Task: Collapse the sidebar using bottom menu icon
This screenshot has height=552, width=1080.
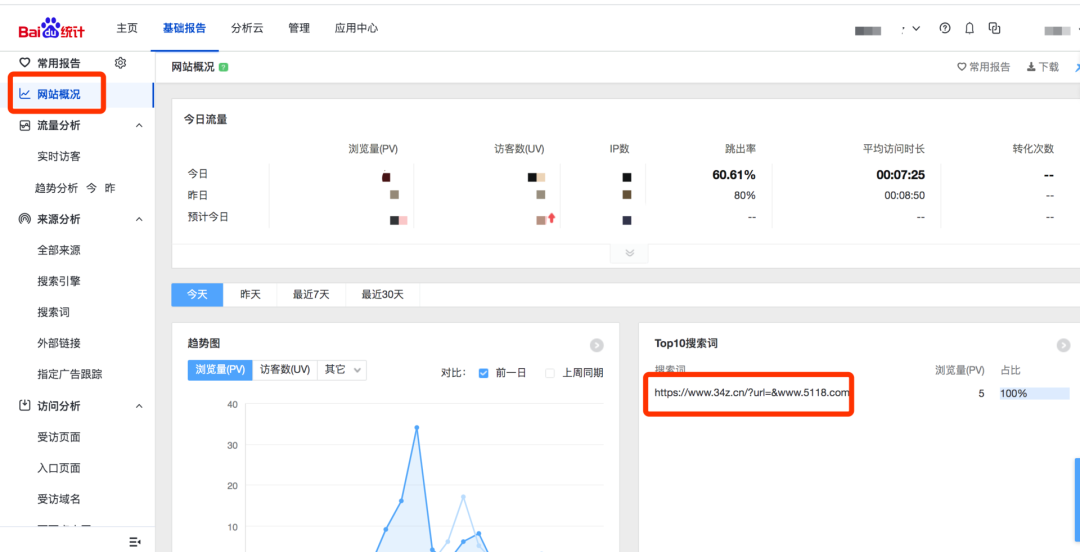Action: [135, 542]
